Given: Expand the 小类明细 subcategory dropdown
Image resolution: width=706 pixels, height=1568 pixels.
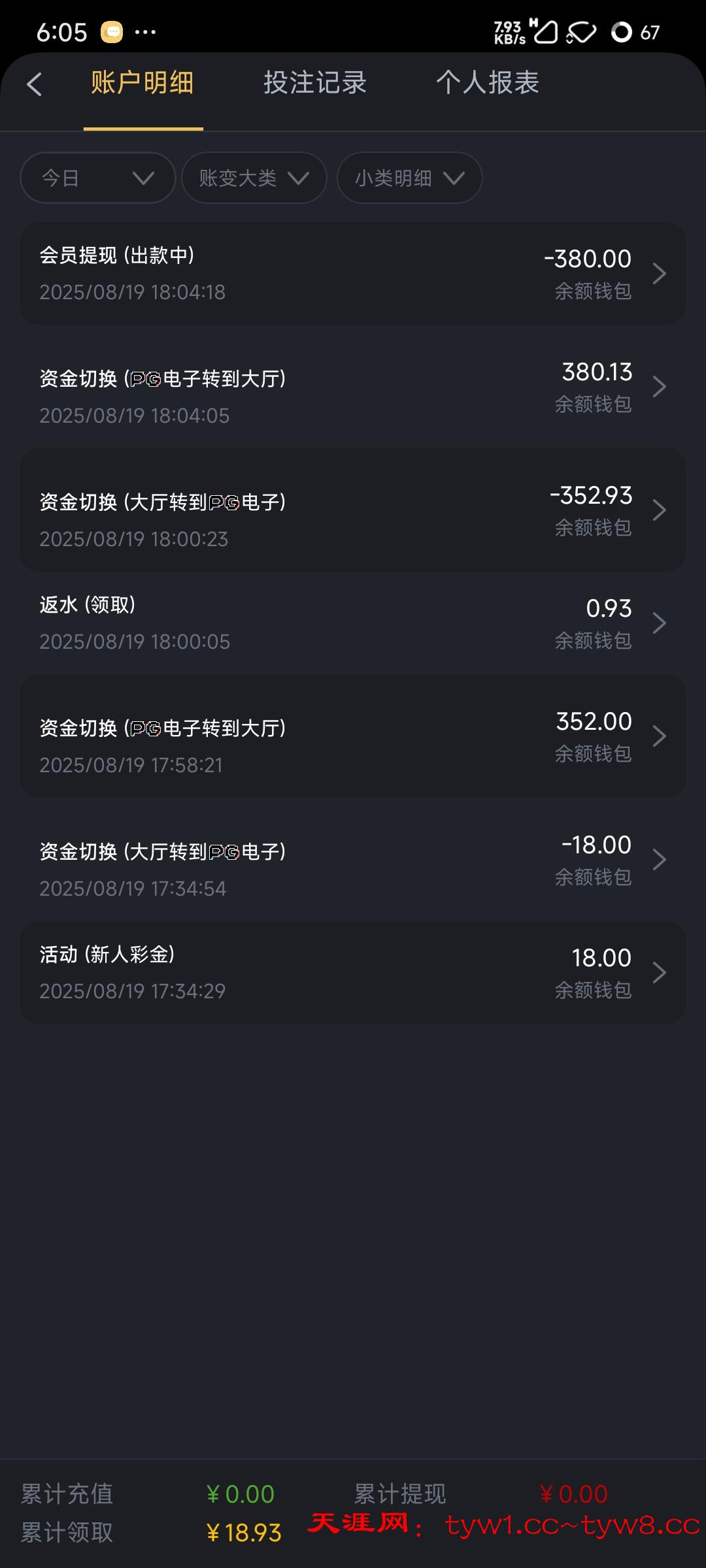Looking at the screenshot, I should tap(409, 178).
